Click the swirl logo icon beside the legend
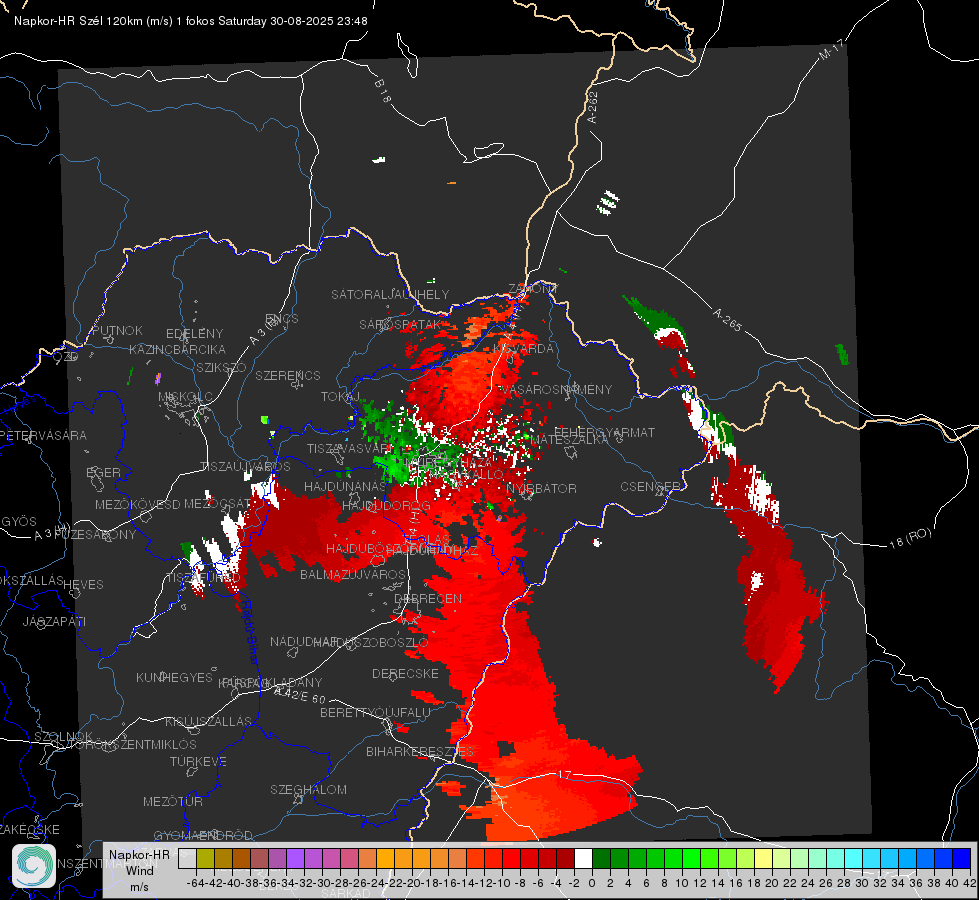Screen dimensions: 979x900 point(34,866)
